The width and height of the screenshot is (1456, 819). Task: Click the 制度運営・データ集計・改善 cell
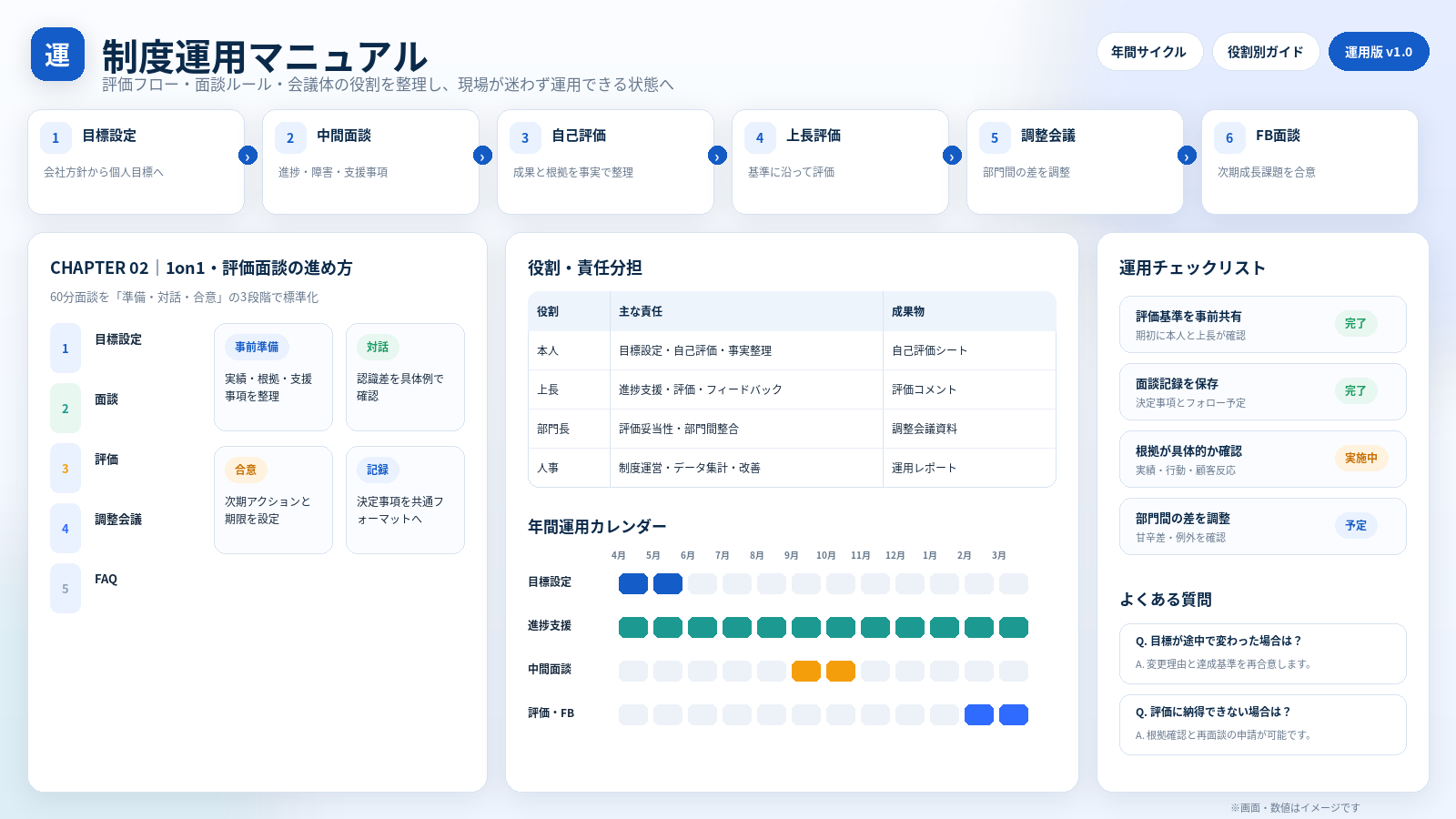click(746, 468)
